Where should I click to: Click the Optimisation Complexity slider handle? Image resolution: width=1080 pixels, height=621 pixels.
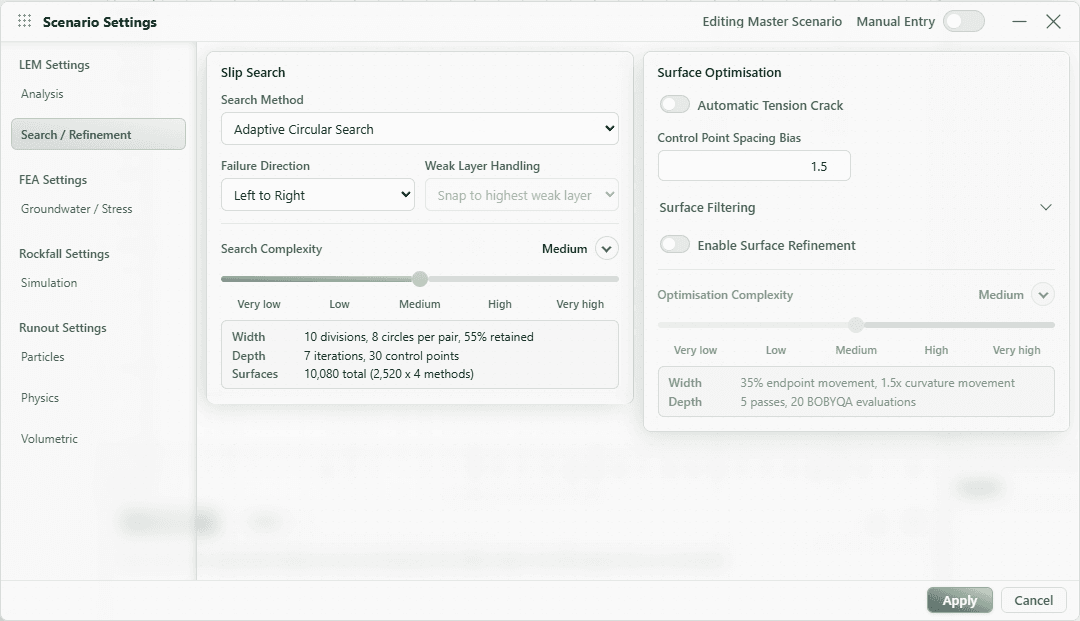[855, 325]
